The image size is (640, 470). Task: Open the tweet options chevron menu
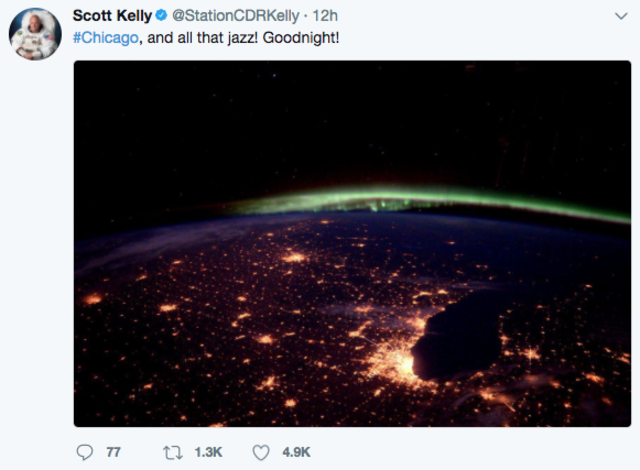coord(619,16)
